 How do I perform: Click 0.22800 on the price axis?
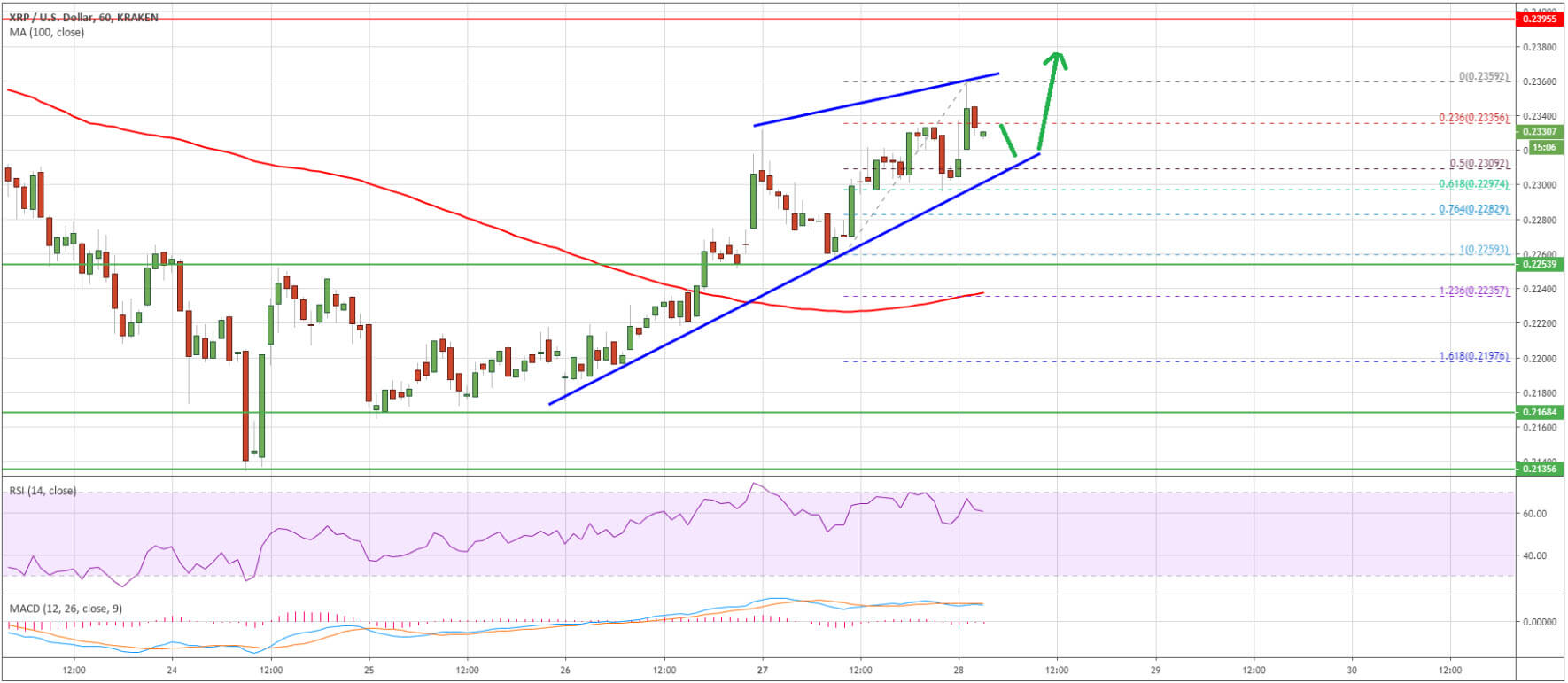[x=1539, y=220]
